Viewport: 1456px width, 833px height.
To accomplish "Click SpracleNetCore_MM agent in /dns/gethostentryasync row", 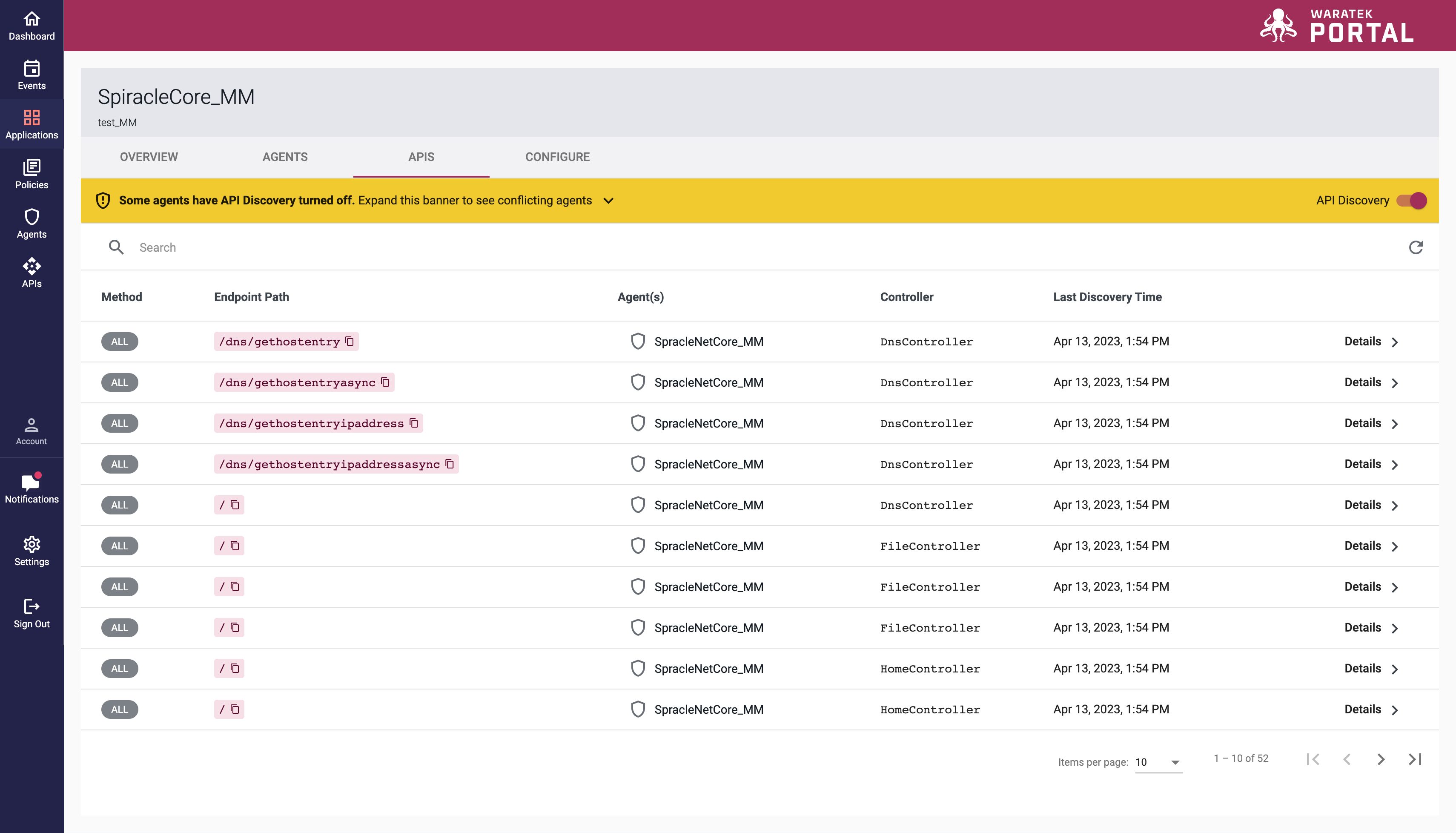I will (x=708, y=382).
